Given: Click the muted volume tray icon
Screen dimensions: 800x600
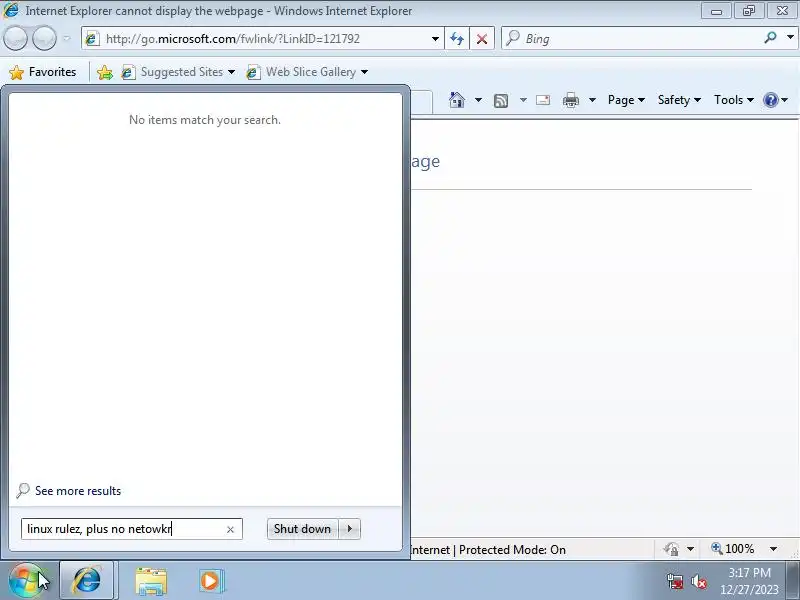Looking at the screenshot, I should coord(698,581).
